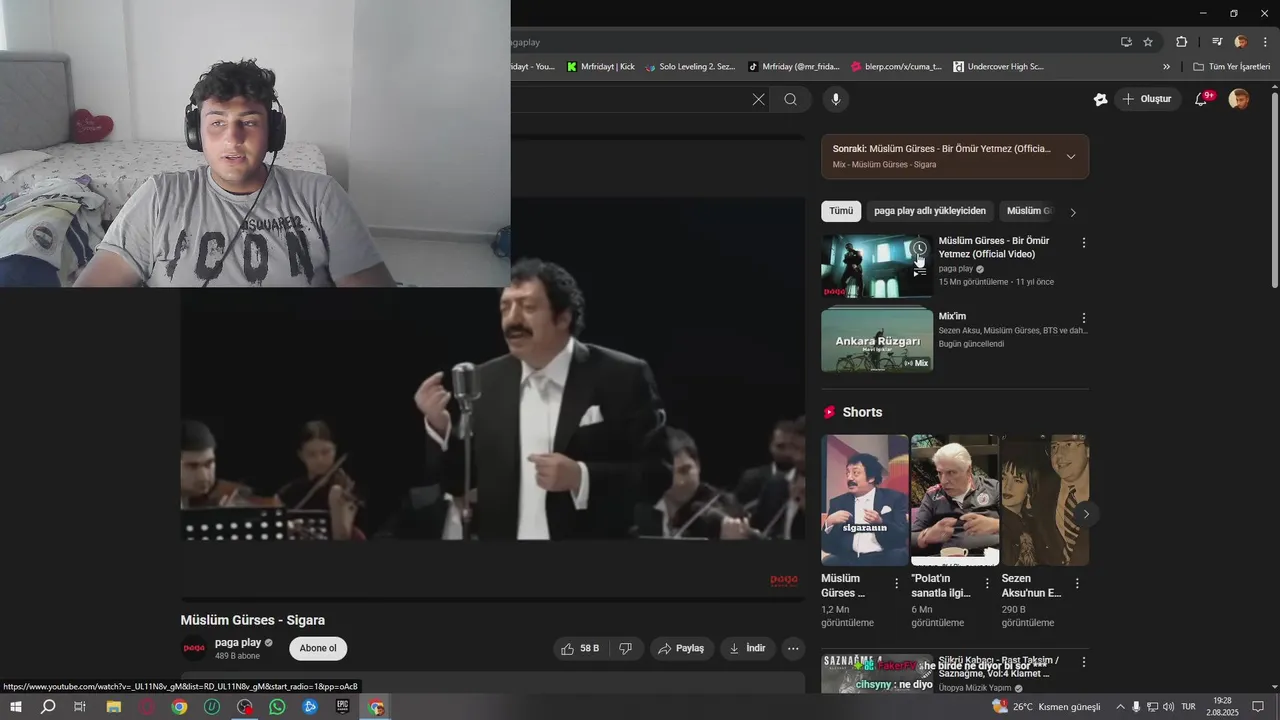The image size is (1280, 720).
Task: Open the YouTube account avatar menu
Action: (1239, 99)
